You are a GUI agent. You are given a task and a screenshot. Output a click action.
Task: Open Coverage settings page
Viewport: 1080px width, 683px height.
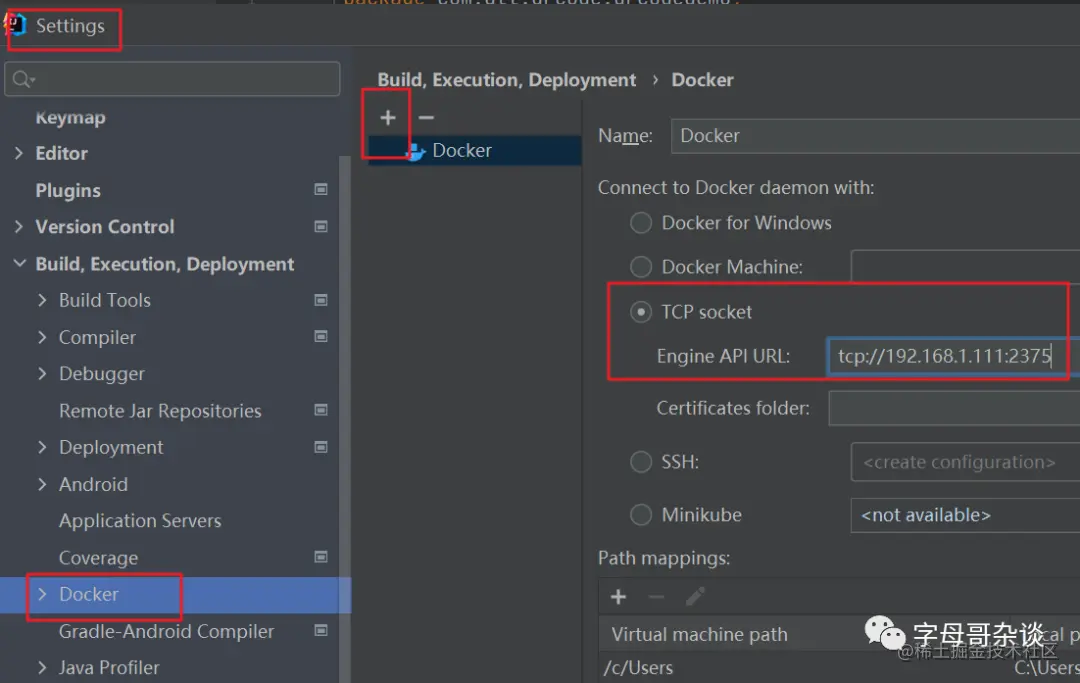[x=98, y=558]
